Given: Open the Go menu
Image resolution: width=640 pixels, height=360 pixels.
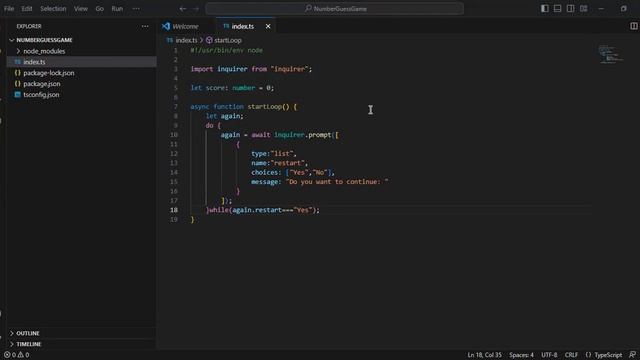Looking at the screenshot, I should click(100, 9).
